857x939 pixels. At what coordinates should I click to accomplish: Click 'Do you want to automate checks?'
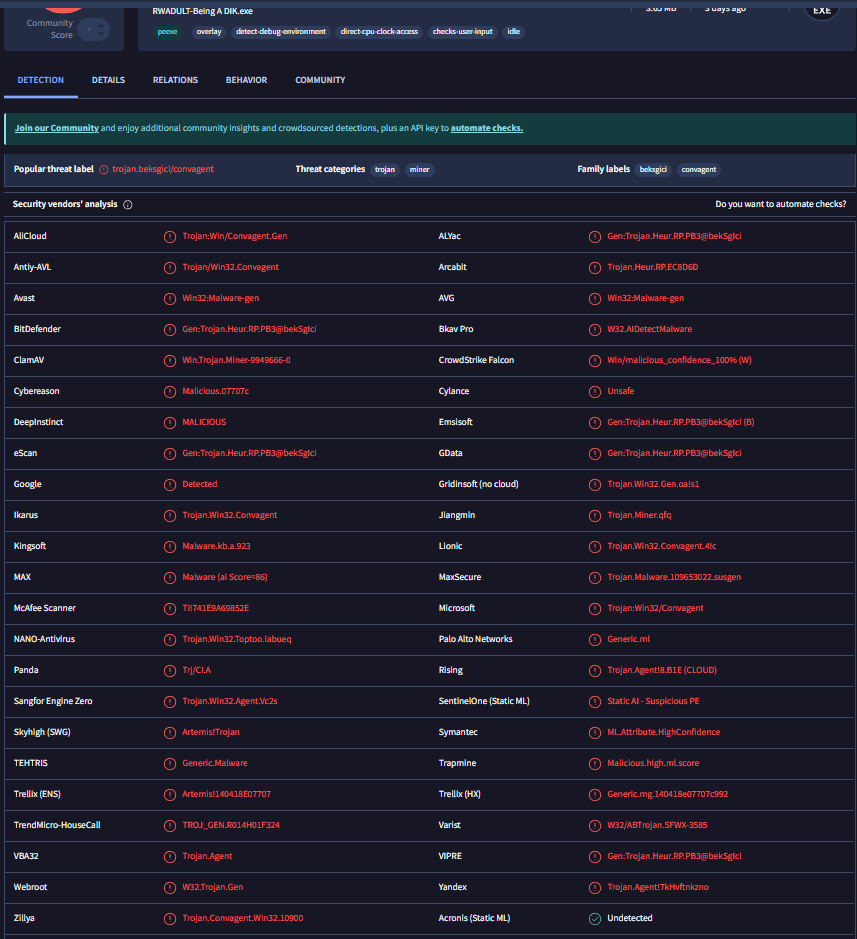[x=781, y=204]
